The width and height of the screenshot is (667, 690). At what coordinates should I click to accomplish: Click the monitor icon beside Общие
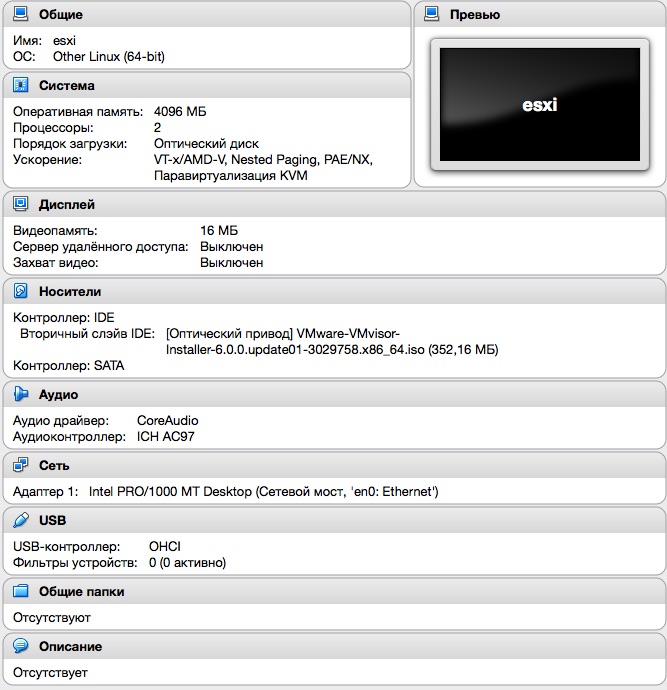click(x=20, y=15)
